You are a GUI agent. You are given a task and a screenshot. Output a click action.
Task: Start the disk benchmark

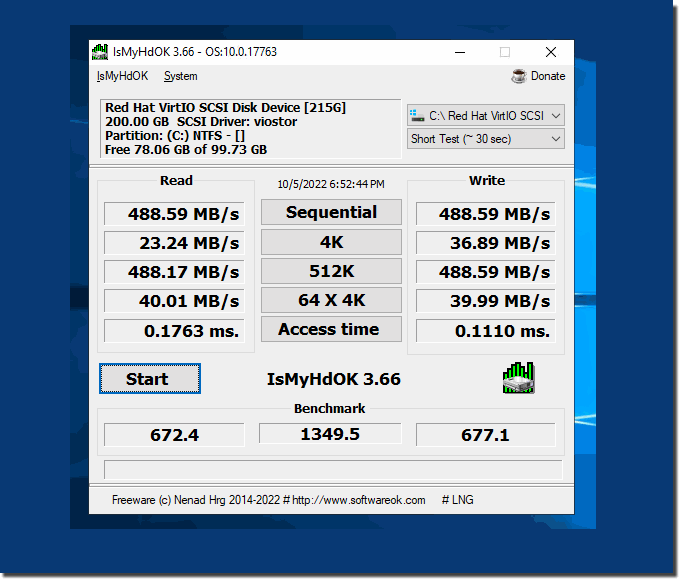[x=150, y=379]
